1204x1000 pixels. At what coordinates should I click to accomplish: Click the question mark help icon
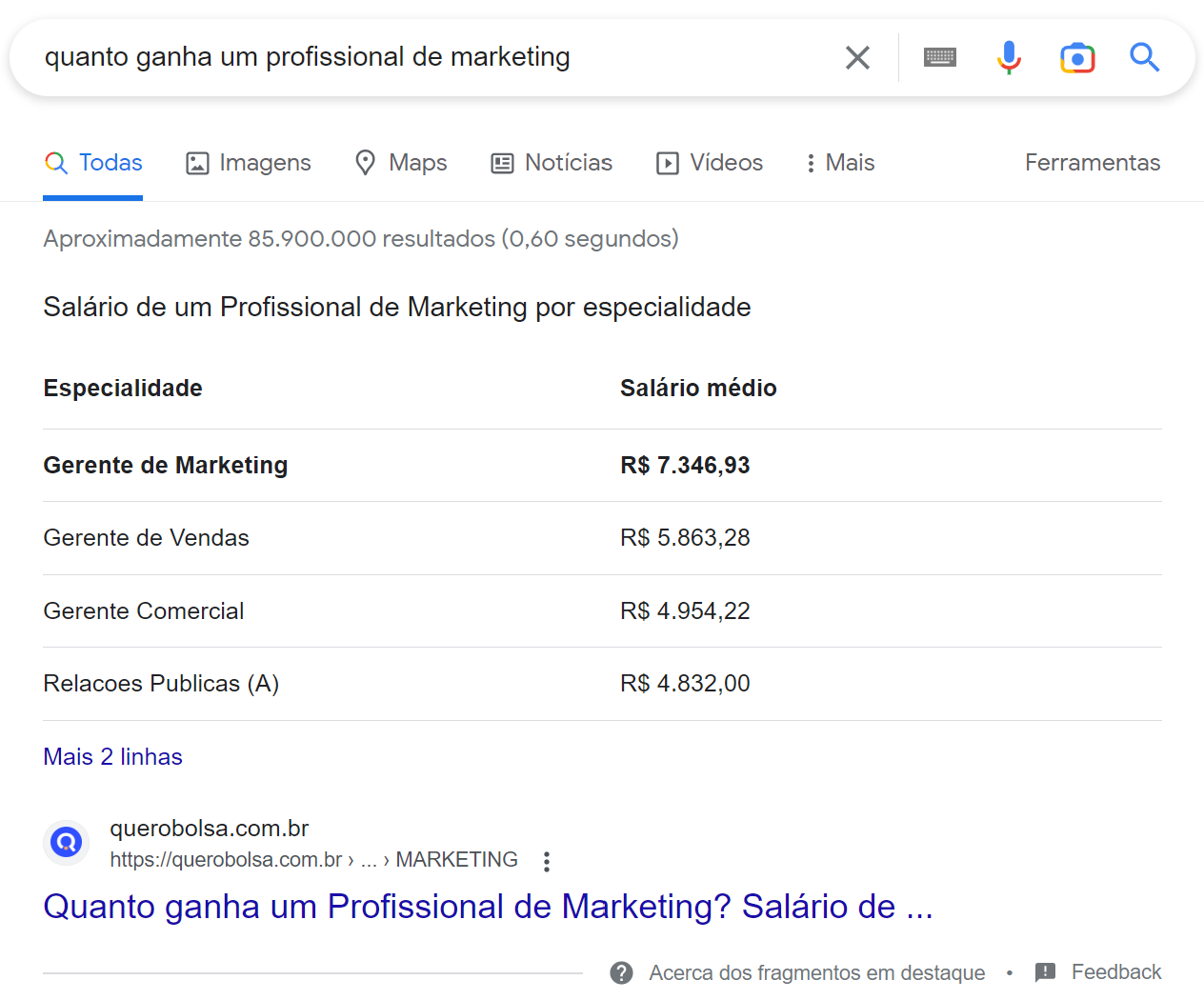pos(621,972)
